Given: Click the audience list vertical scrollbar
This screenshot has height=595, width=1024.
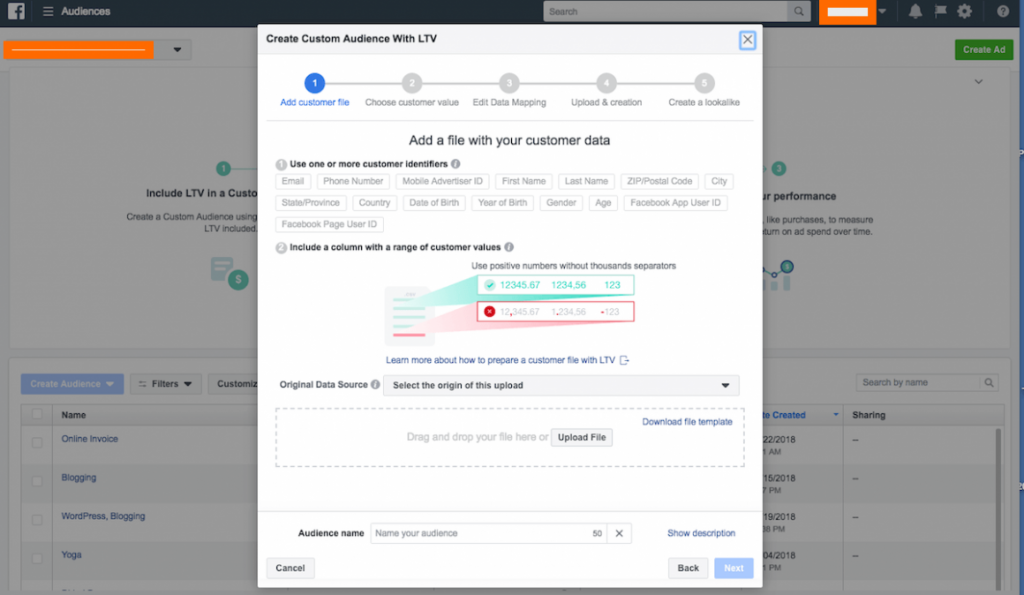Looking at the screenshot, I should 998,509.
